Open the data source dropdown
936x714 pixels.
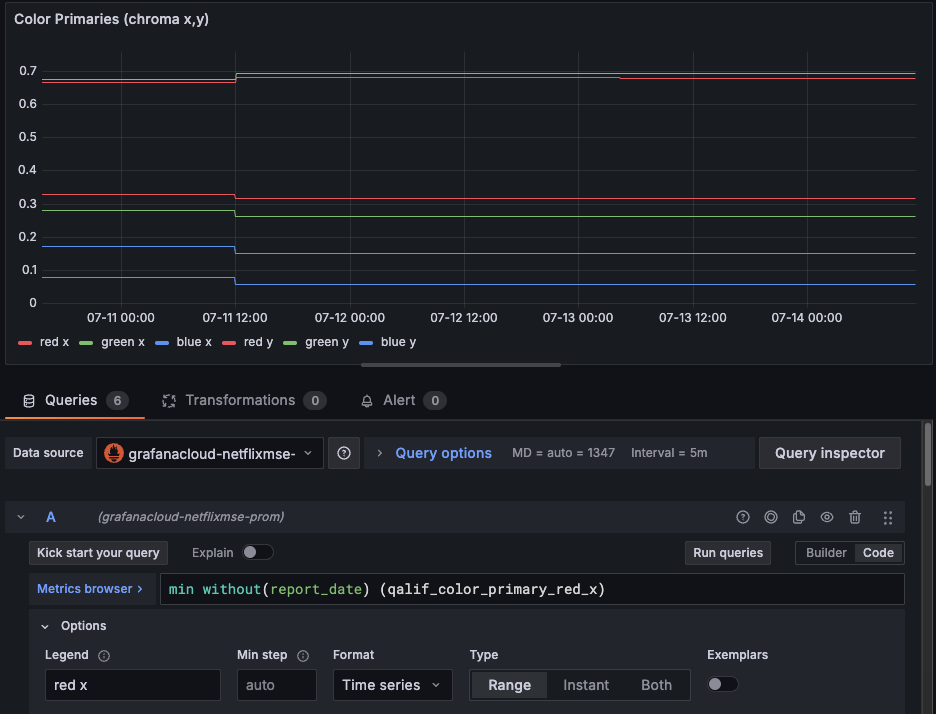[210, 453]
